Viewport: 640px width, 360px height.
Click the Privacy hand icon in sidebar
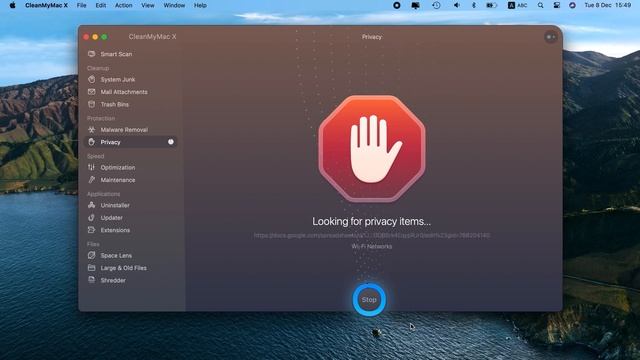pyautogui.click(x=91, y=142)
